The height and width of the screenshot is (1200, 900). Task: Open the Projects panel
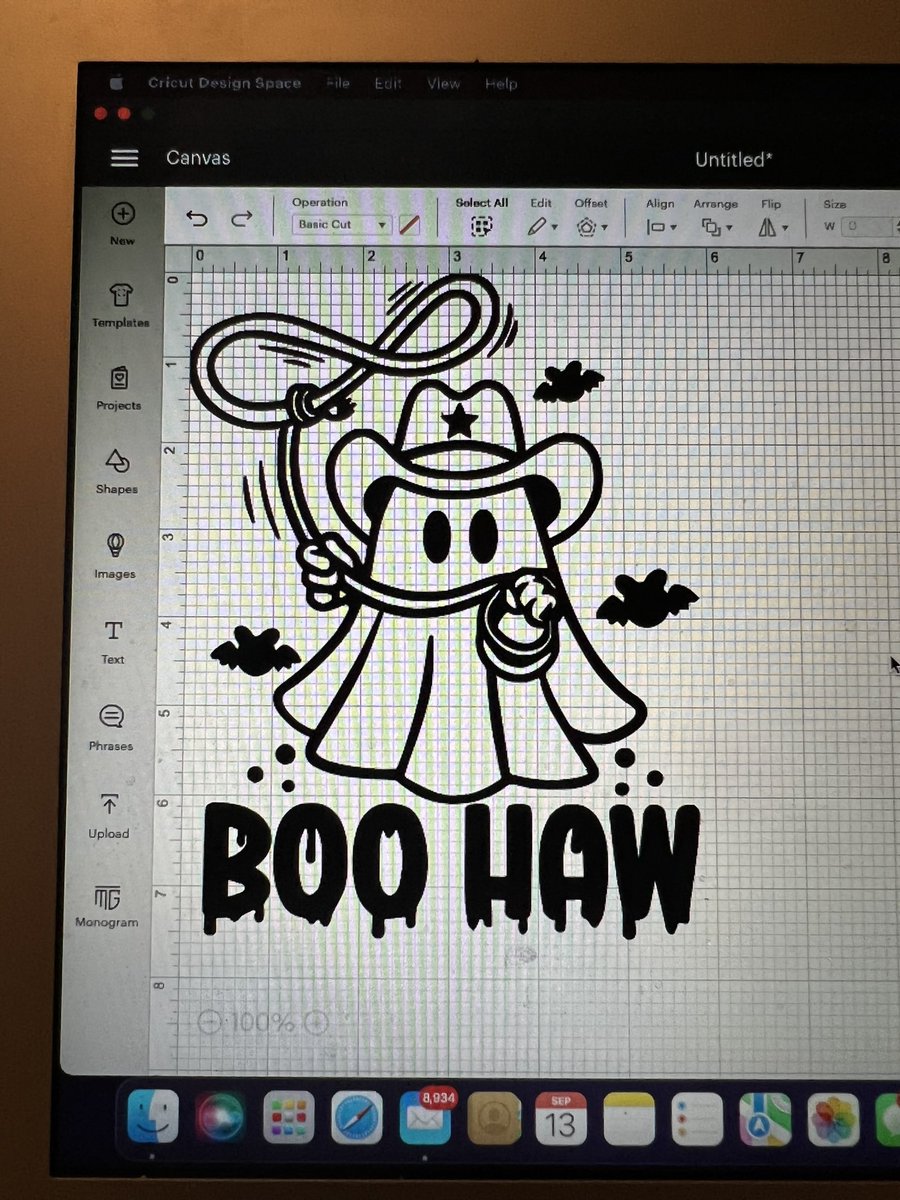(119, 388)
